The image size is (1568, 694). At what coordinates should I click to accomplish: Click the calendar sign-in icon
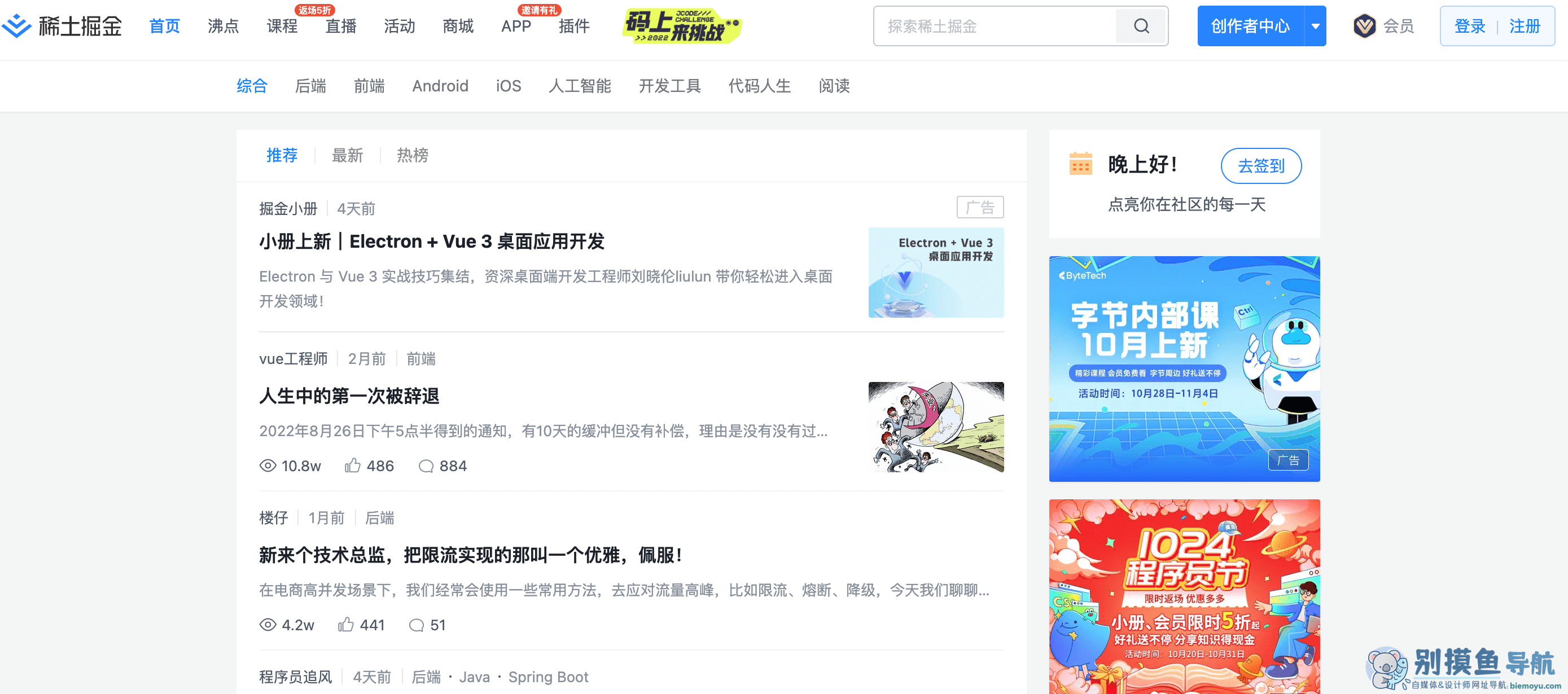tap(1080, 164)
